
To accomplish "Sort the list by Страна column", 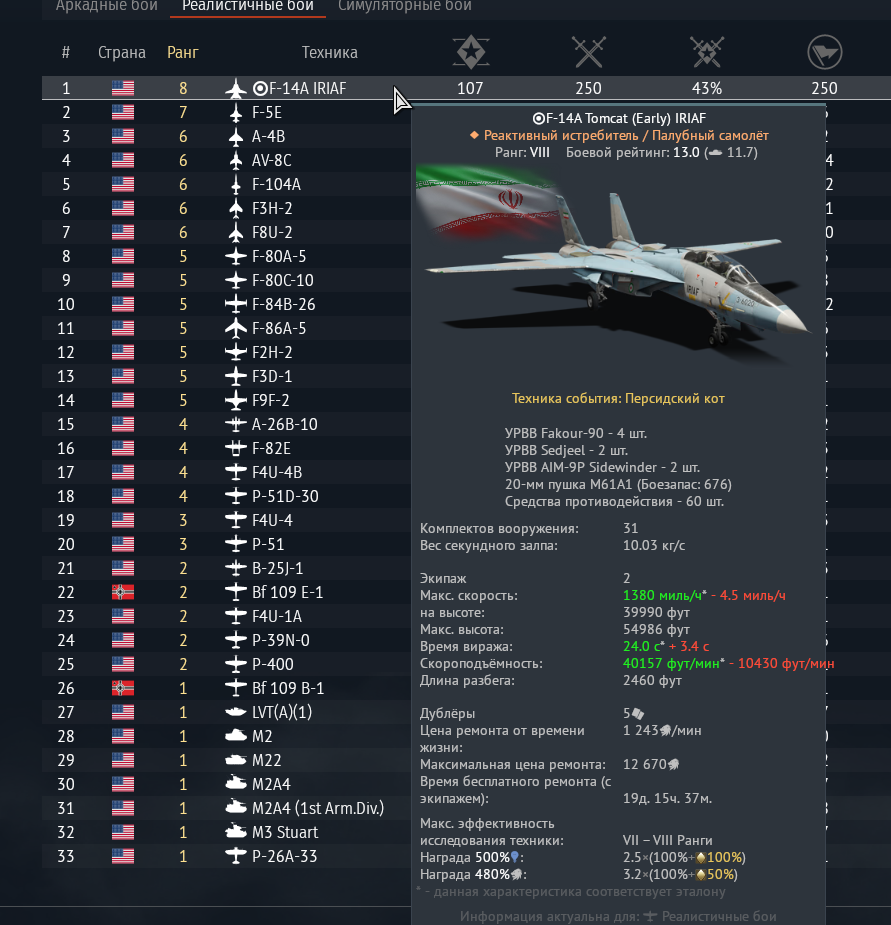I will tap(122, 53).
